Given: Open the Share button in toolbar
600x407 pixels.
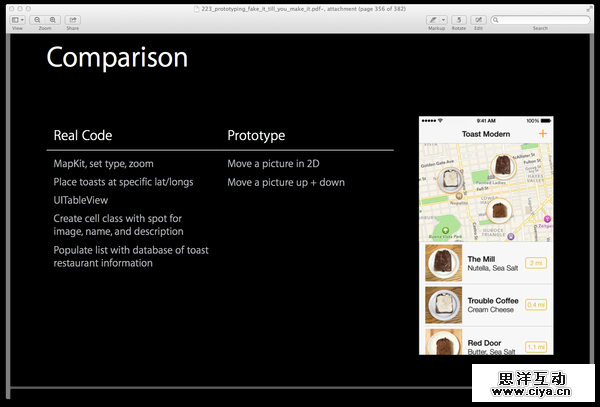Looking at the screenshot, I should point(74,20).
